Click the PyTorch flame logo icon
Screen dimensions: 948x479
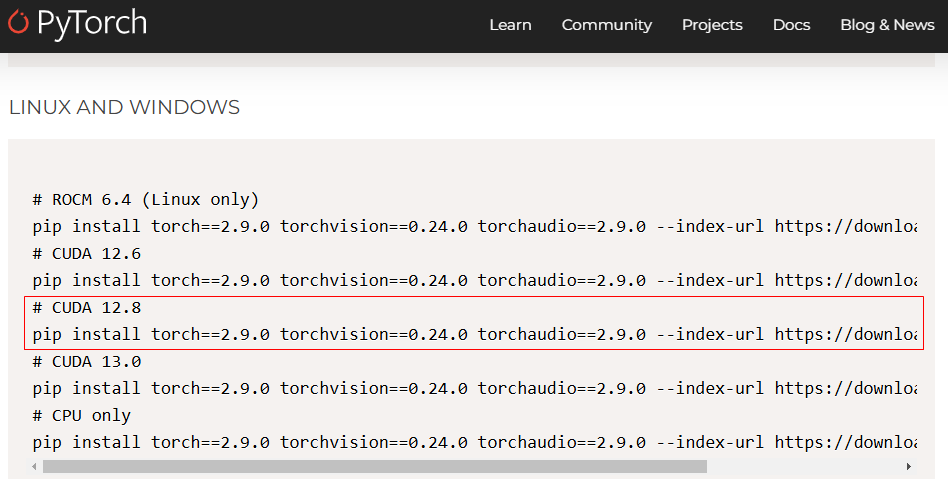(18, 22)
